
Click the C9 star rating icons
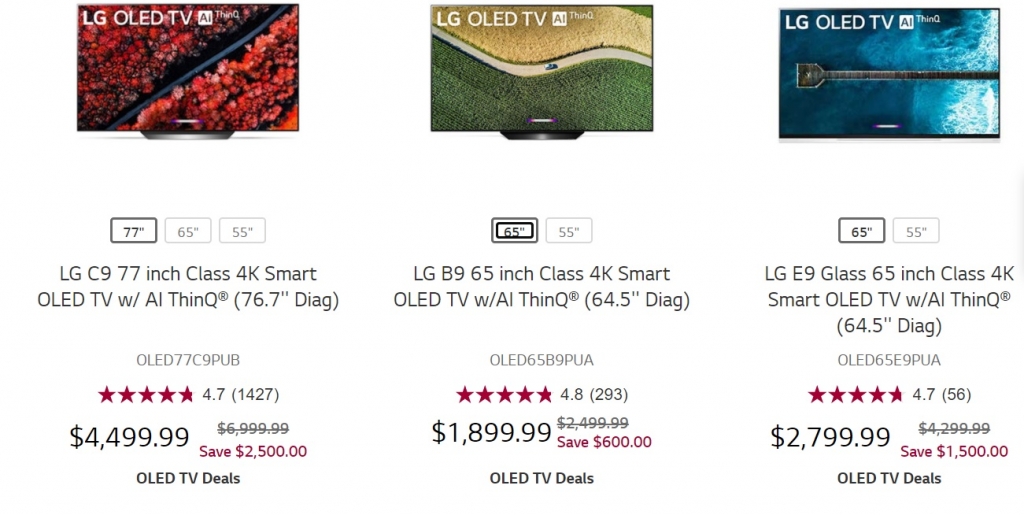tap(146, 394)
